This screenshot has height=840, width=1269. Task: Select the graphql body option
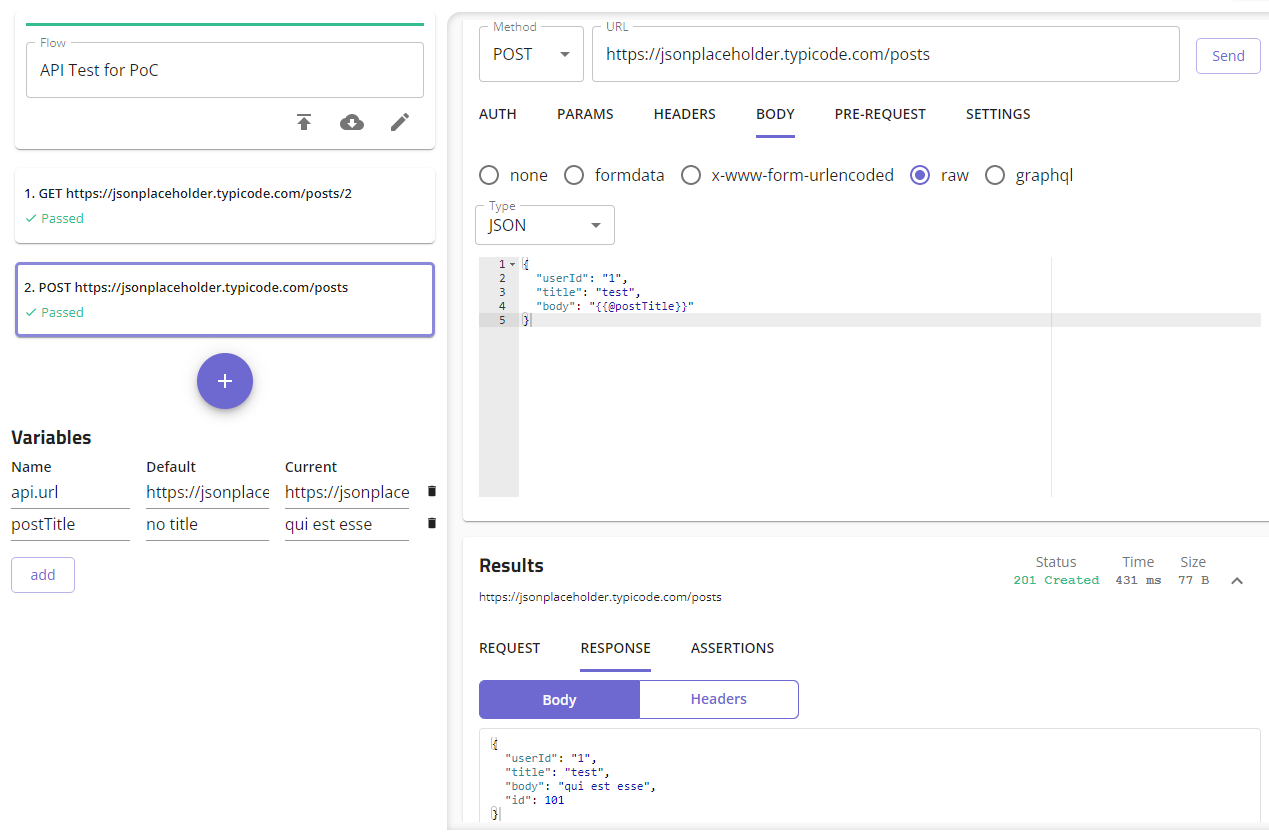point(995,175)
